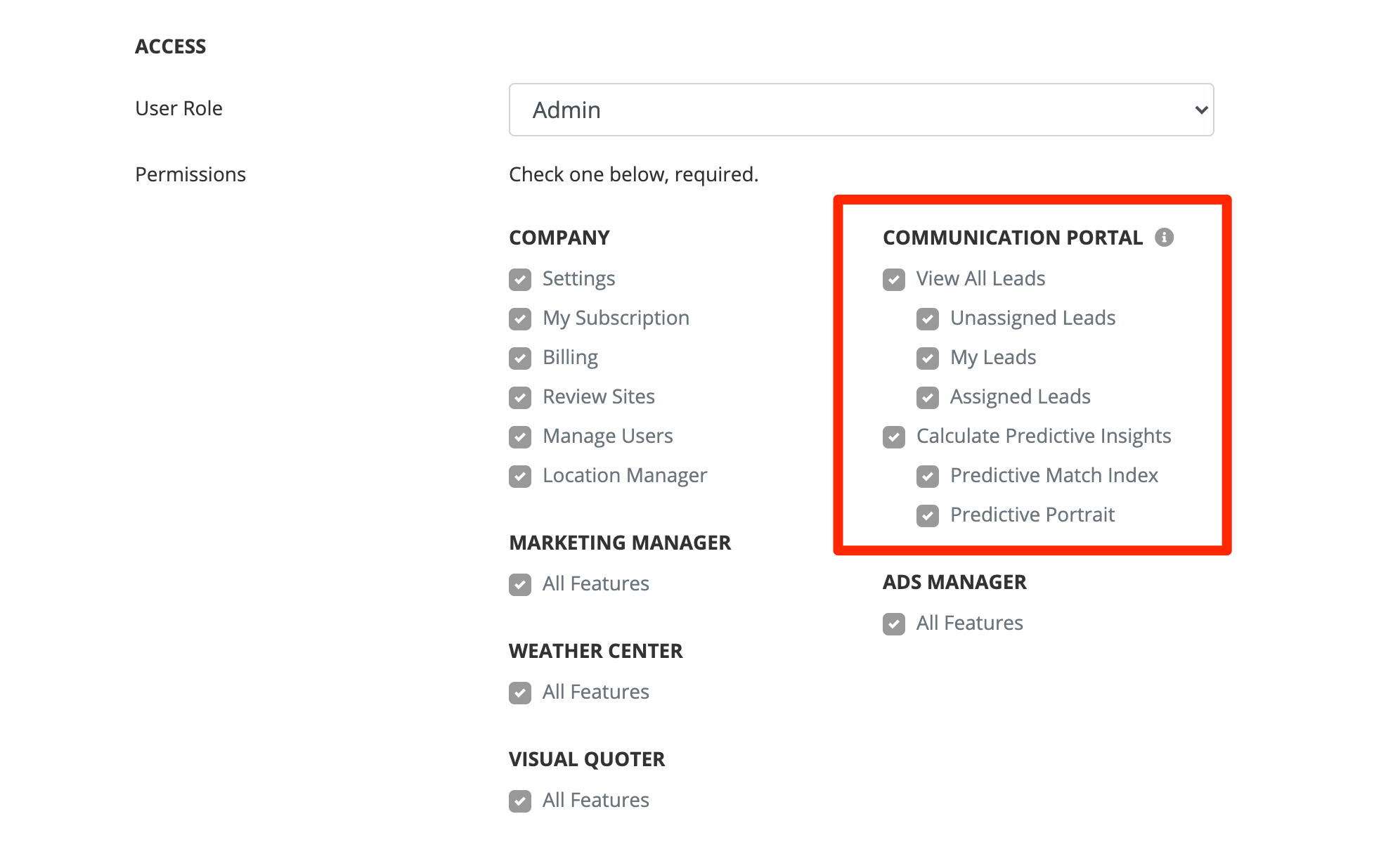Toggle the Billing checkbox
The width and height of the screenshot is (1400, 866).
[x=520, y=358]
